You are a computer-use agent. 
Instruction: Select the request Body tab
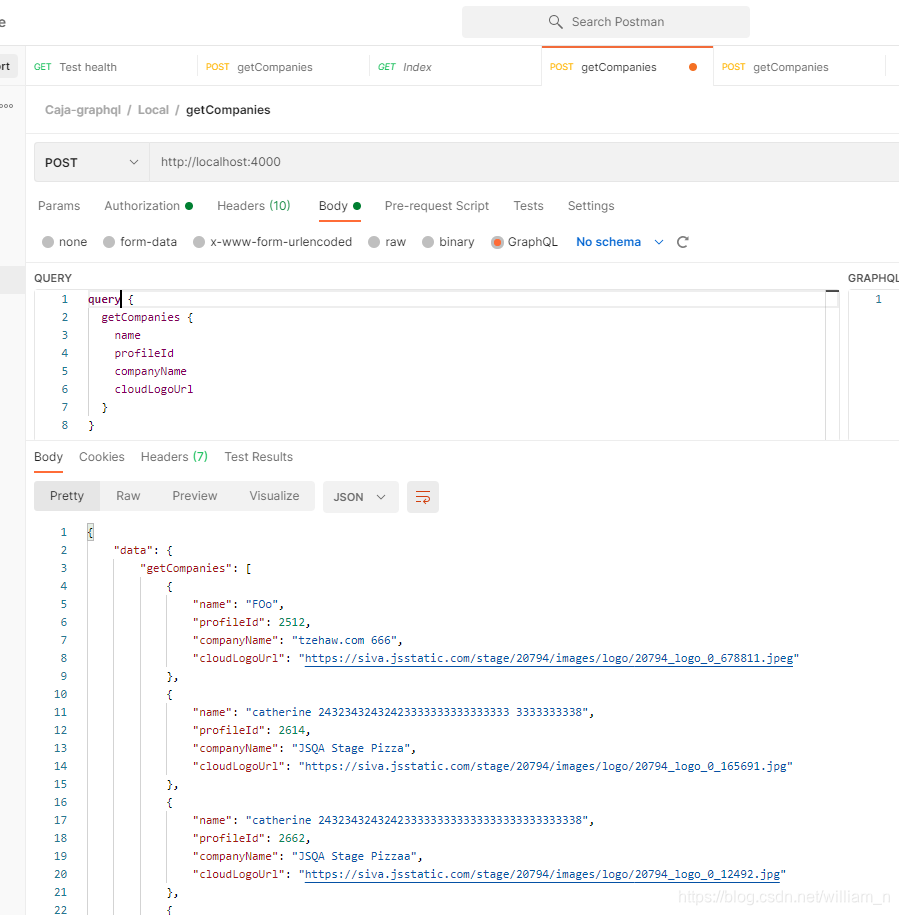tap(340, 206)
